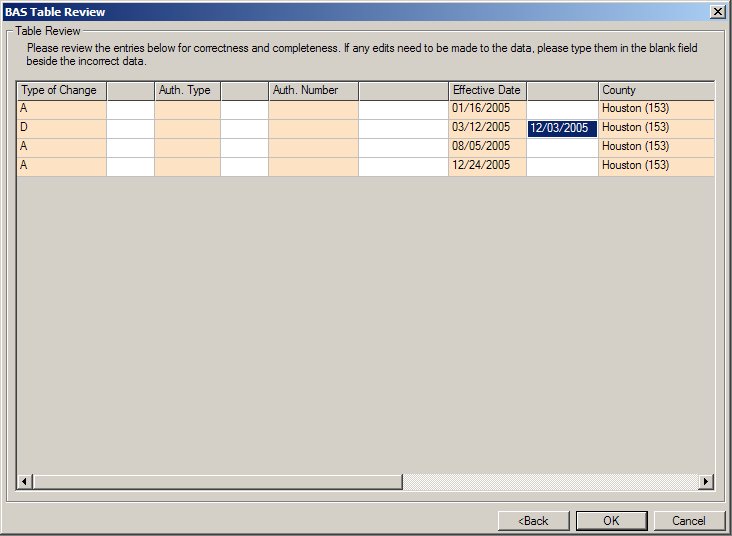The width and height of the screenshot is (732, 536).
Task: Click the 08/05/2005 effective date cell
Action: (487, 148)
